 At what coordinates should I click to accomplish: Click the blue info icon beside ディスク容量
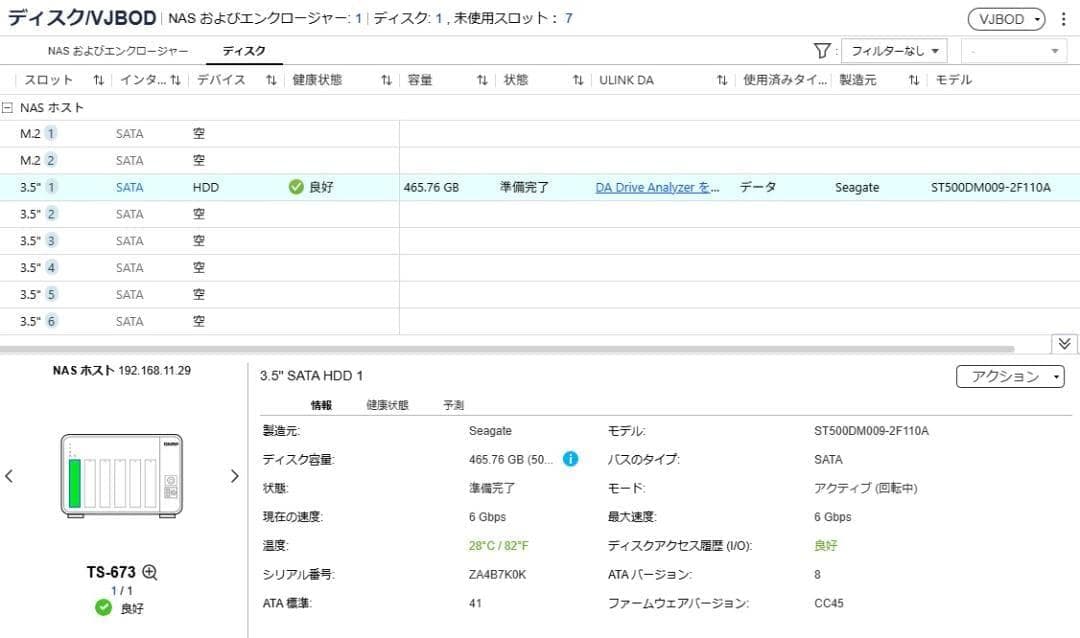tap(570, 459)
